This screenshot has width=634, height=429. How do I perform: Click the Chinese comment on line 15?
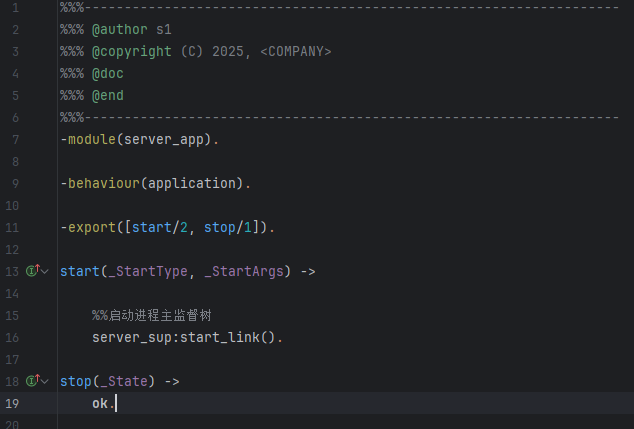coord(152,315)
